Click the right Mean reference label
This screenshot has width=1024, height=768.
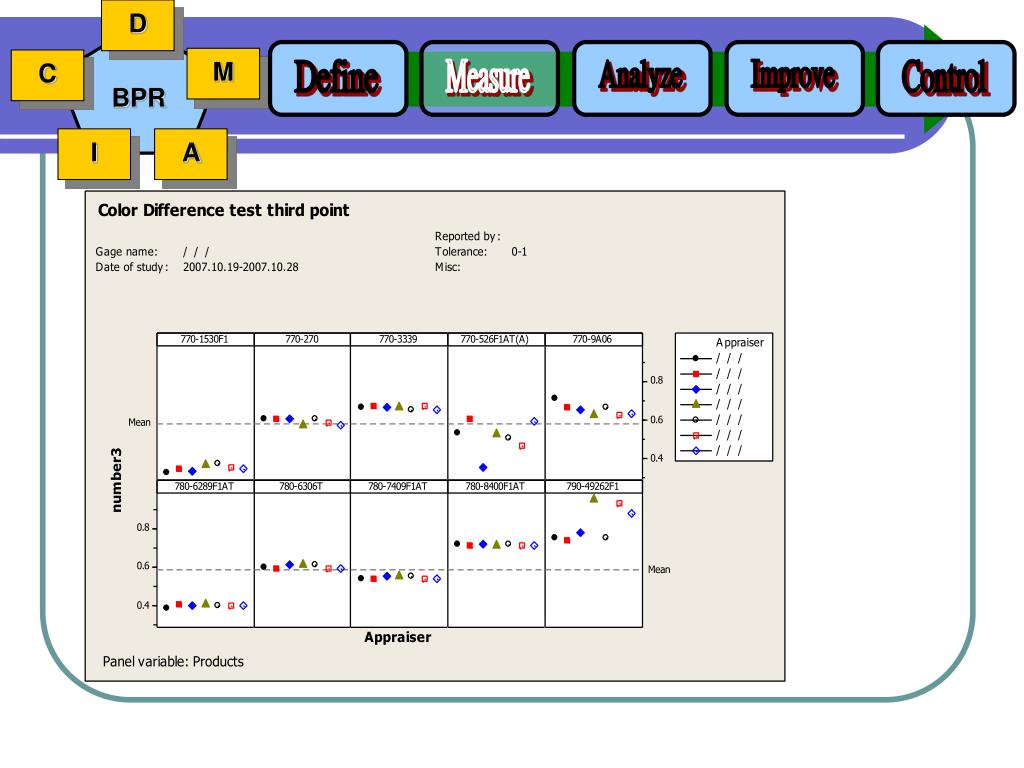[659, 569]
